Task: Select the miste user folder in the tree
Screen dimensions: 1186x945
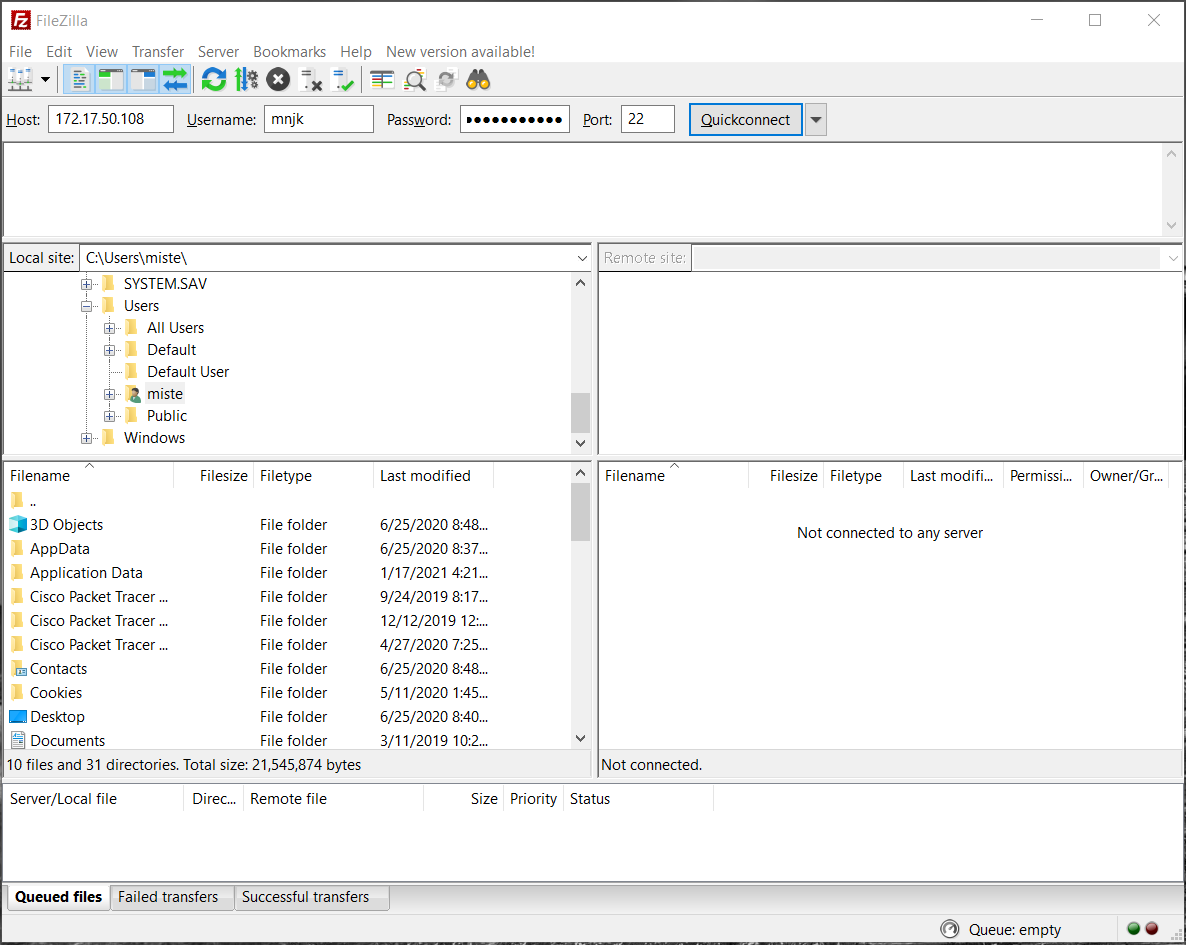Action: pyautogui.click(x=165, y=393)
